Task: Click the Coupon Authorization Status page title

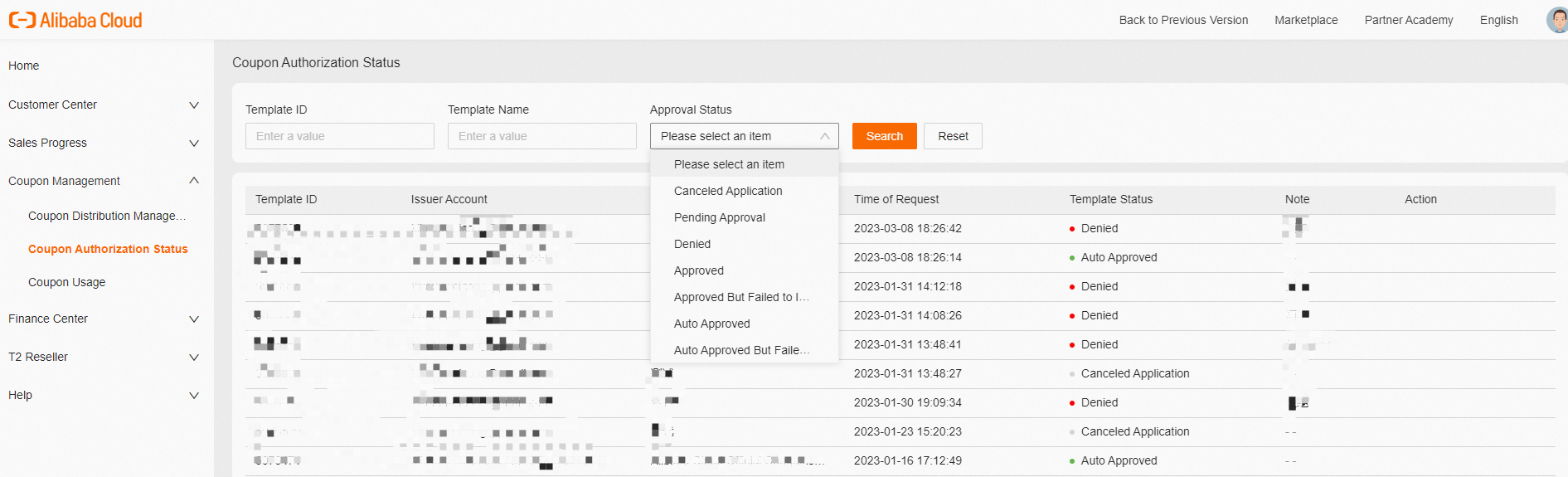Action: [x=316, y=62]
